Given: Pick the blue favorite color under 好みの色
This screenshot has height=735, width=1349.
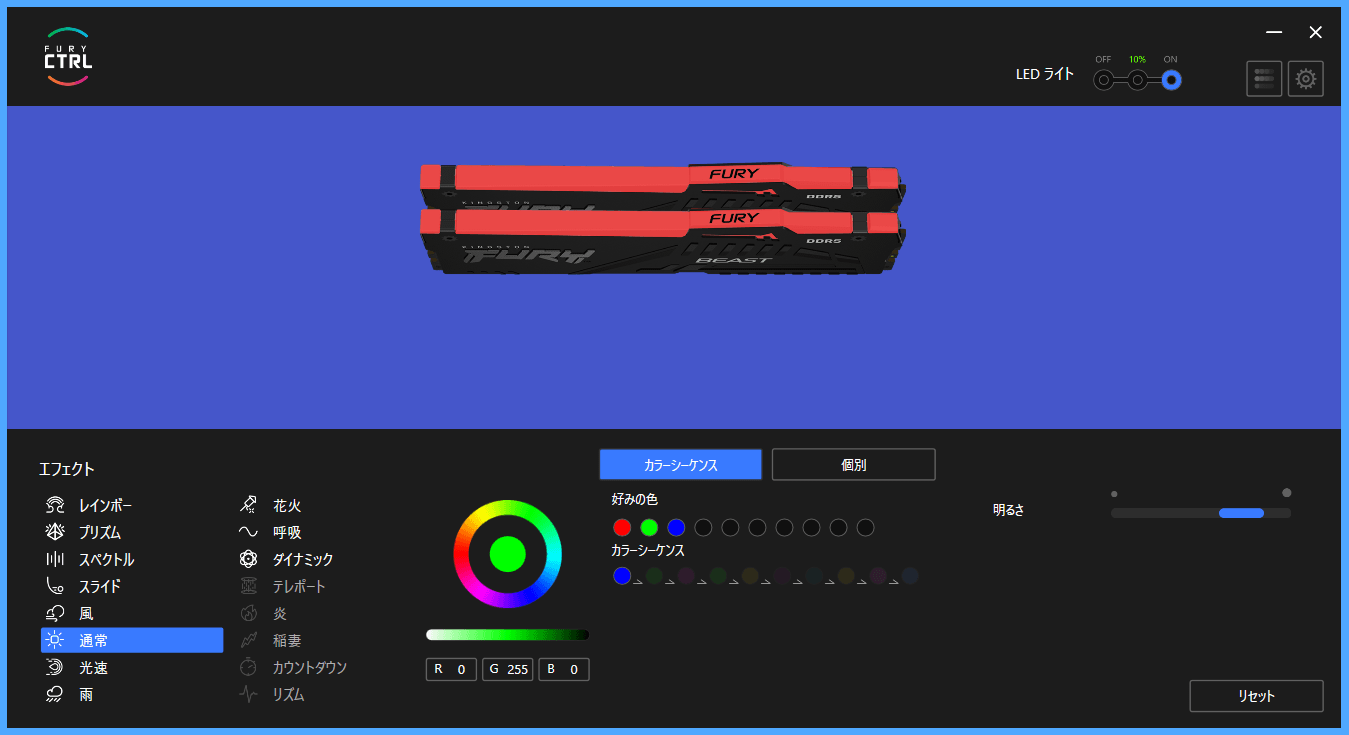Looking at the screenshot, I should 676,527.
